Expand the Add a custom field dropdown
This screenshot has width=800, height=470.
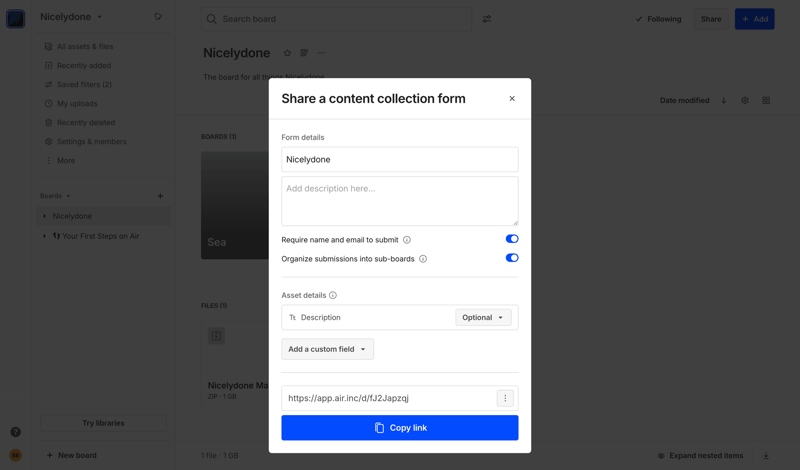(x=327, y=349)
